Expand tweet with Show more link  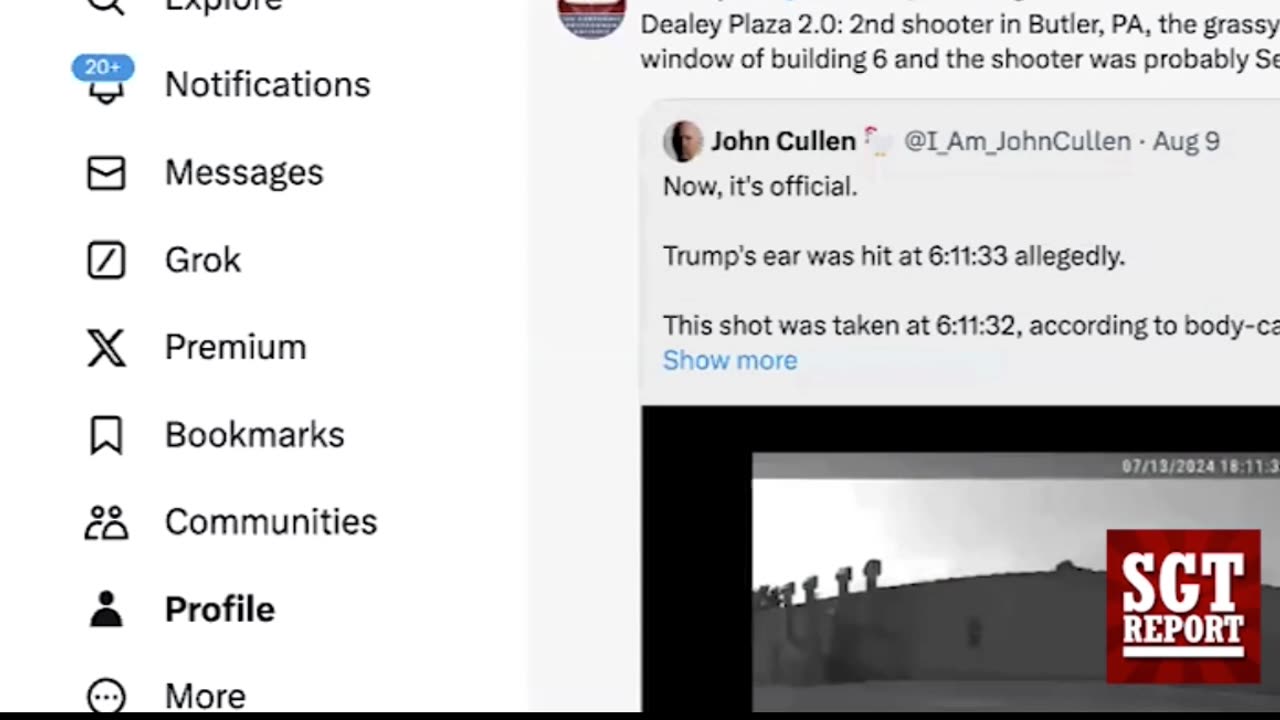730,360
